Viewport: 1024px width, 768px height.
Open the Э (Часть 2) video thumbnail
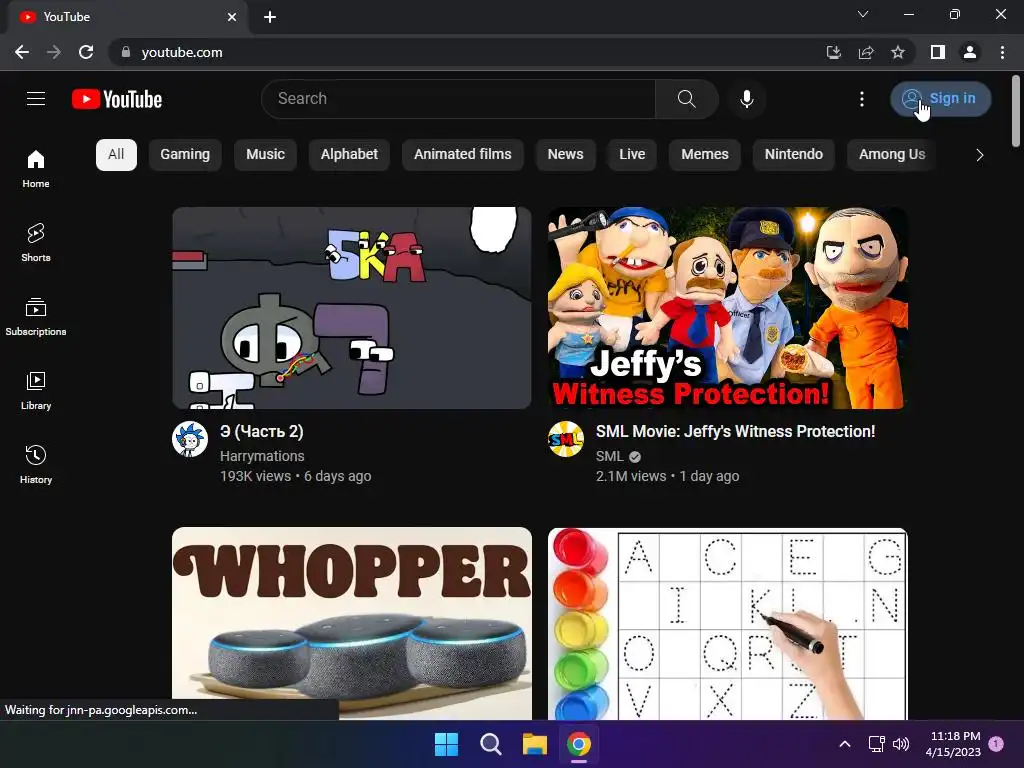pos(352,308)
